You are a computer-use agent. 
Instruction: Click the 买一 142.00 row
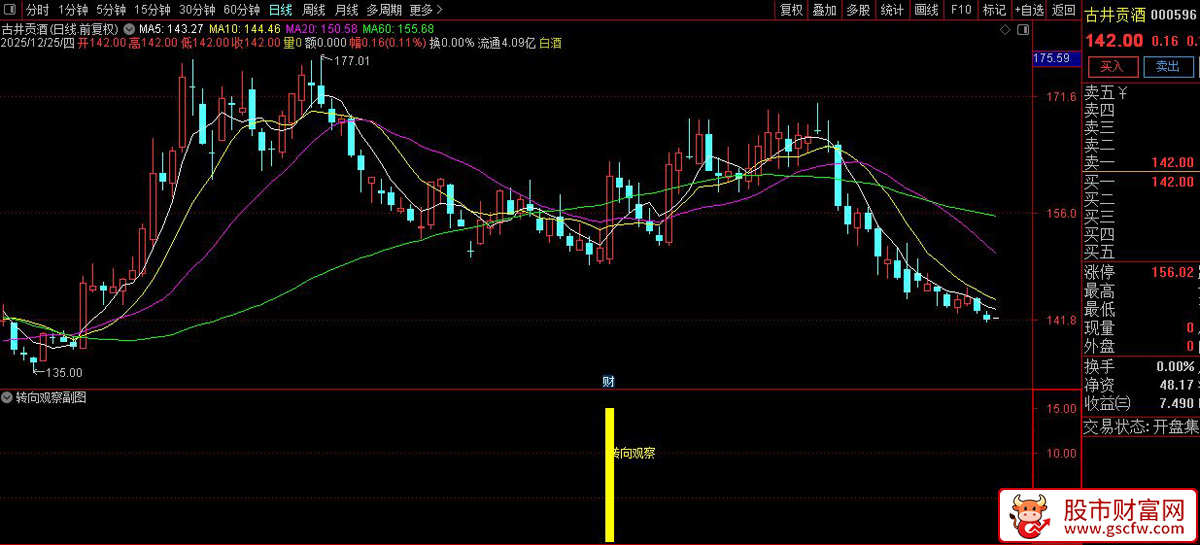point(1141,181)
